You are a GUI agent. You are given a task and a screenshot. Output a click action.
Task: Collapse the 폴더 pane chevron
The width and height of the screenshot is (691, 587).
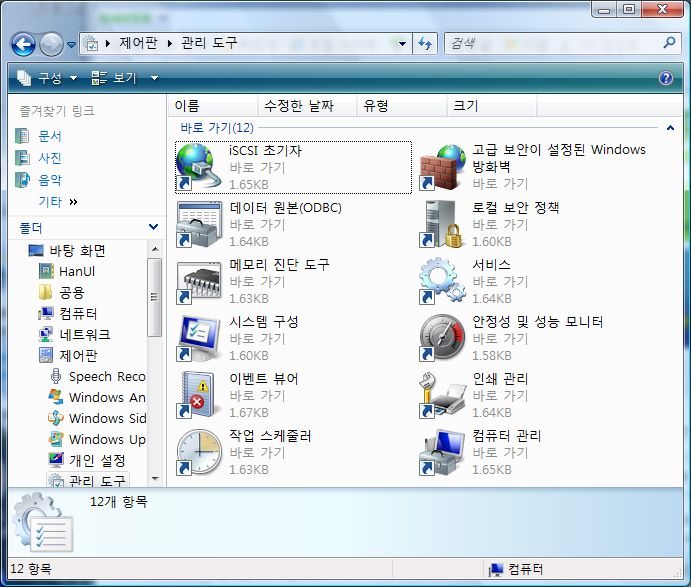[x=153, y=227]
